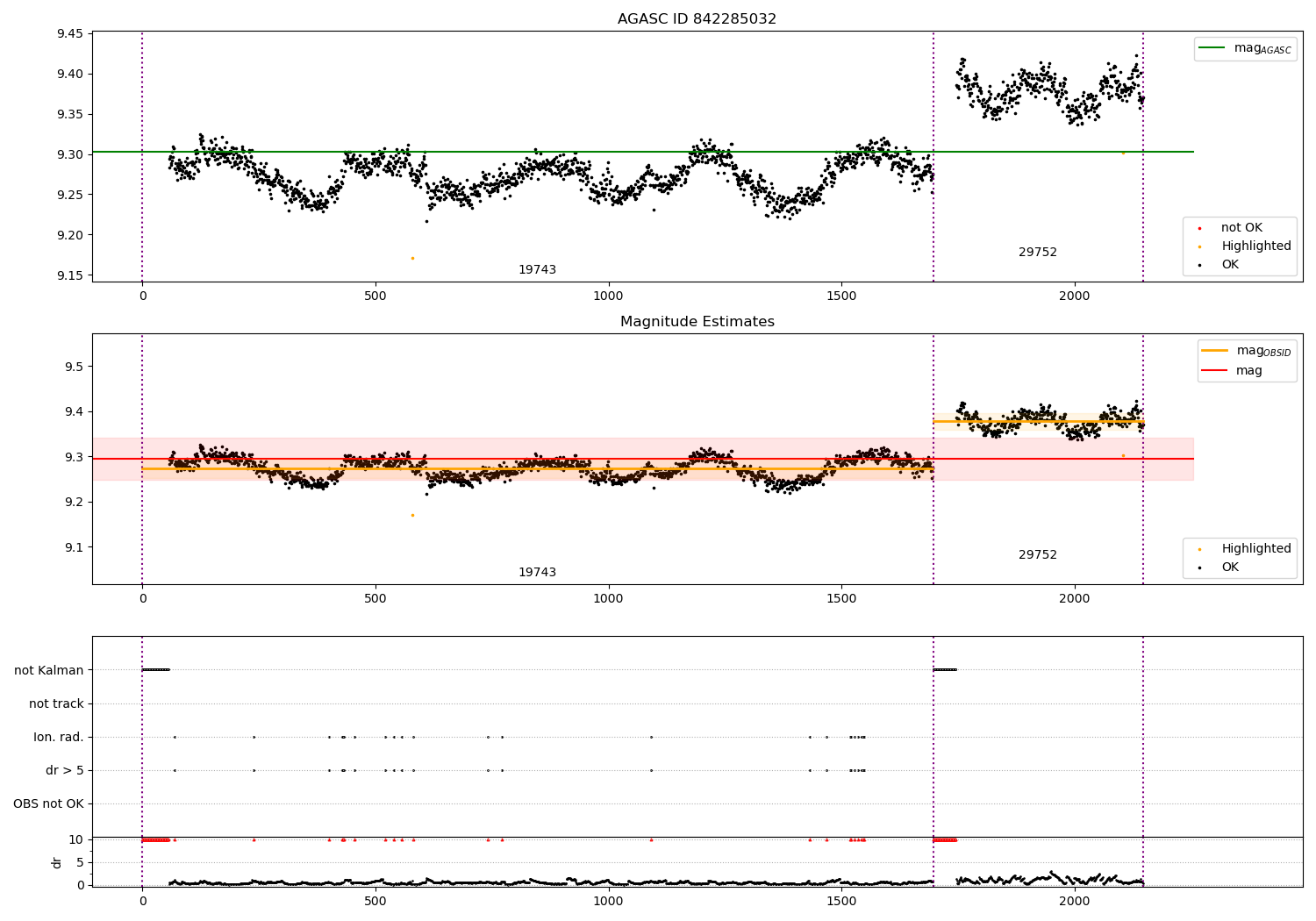The height and width of the screenshot is (921, 1316).
Task: Click the 1000 x-axis tick of the middle plot
Action: [x=608, y=599]
